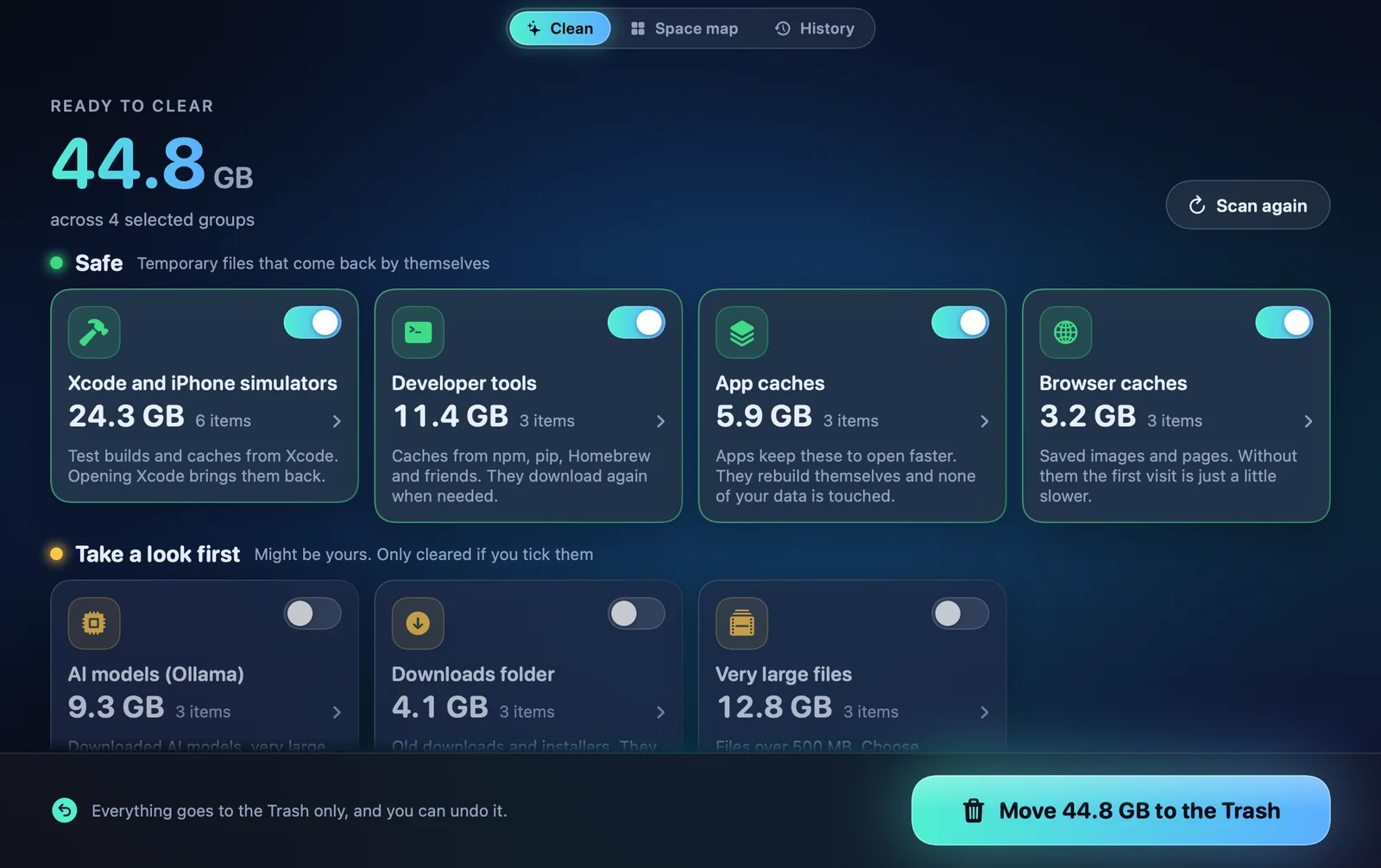Click the App caches layers icon

[741, 332]
